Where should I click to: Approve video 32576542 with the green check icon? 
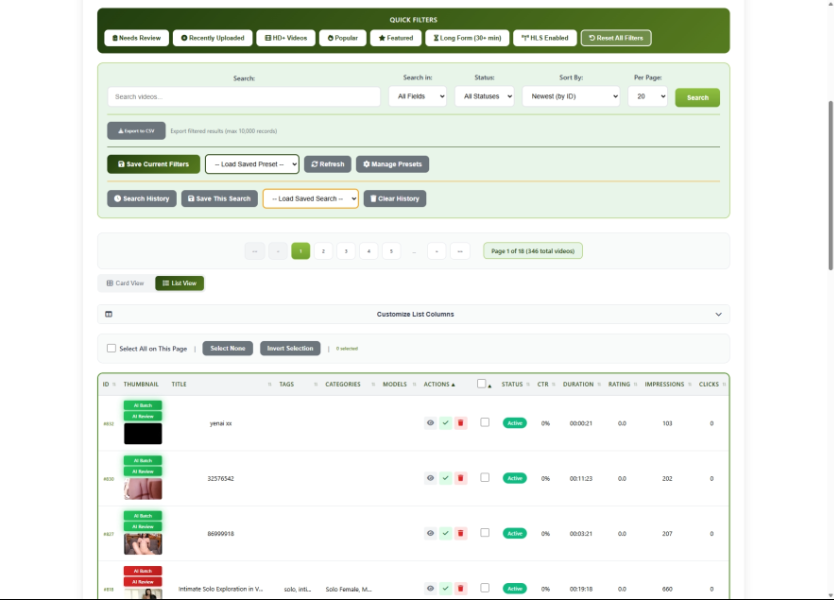(x=446, y=478)
